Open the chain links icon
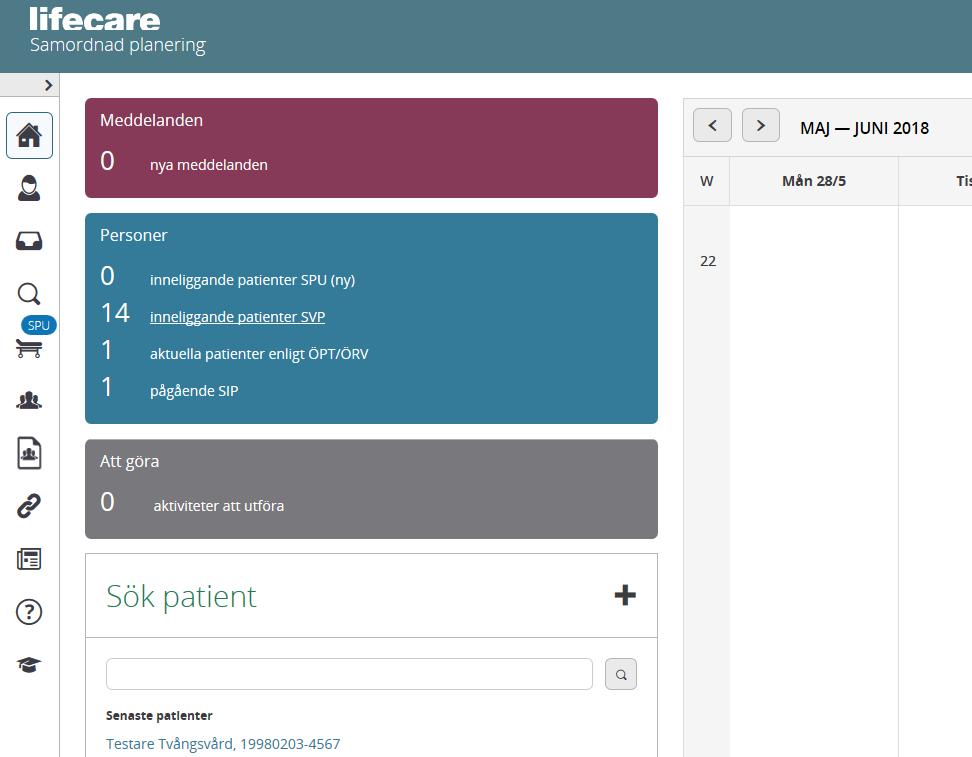The height and width of the screenshot is (757, 972). (29, 506)
